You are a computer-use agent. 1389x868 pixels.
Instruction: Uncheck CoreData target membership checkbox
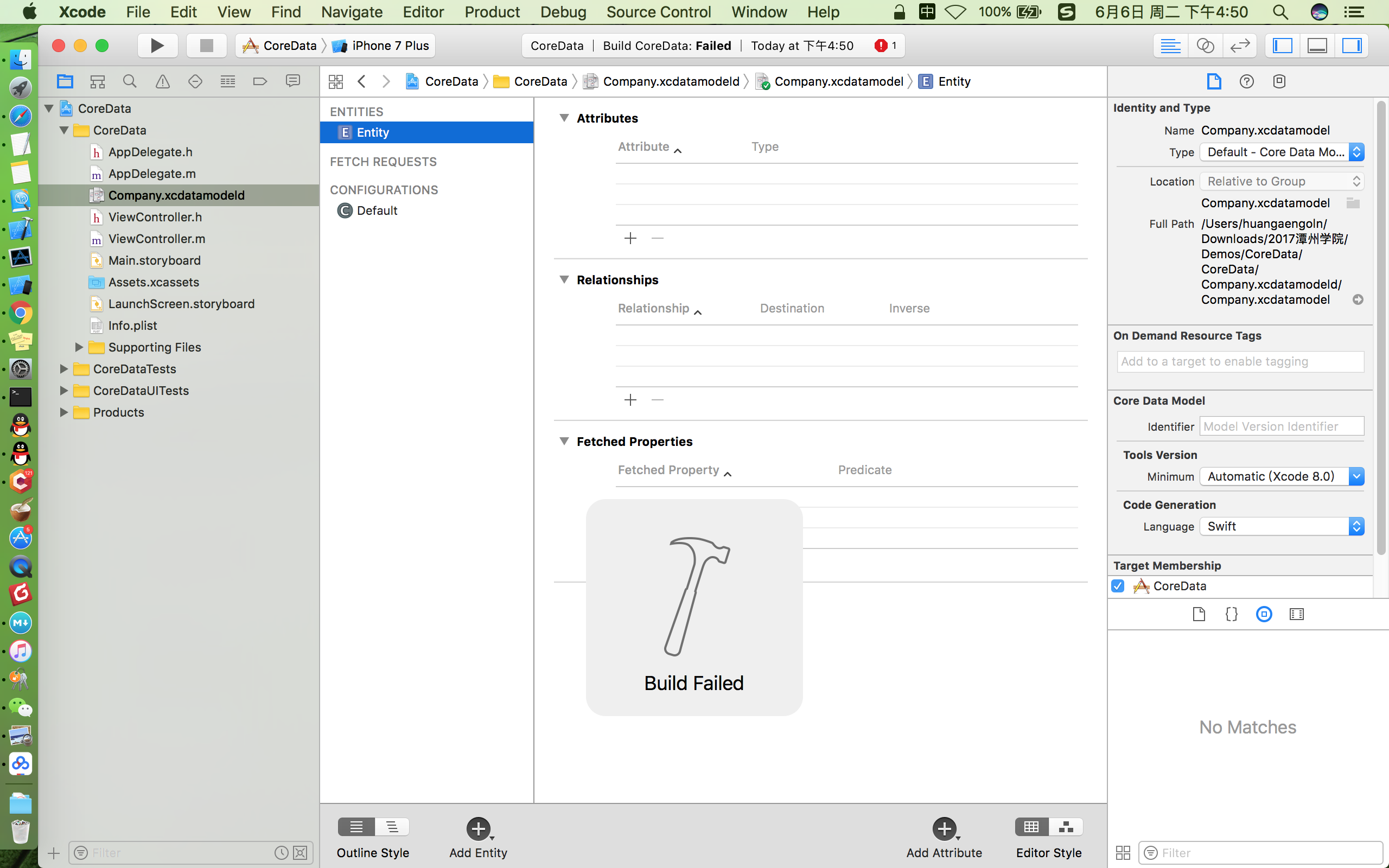click(1118, 586)
